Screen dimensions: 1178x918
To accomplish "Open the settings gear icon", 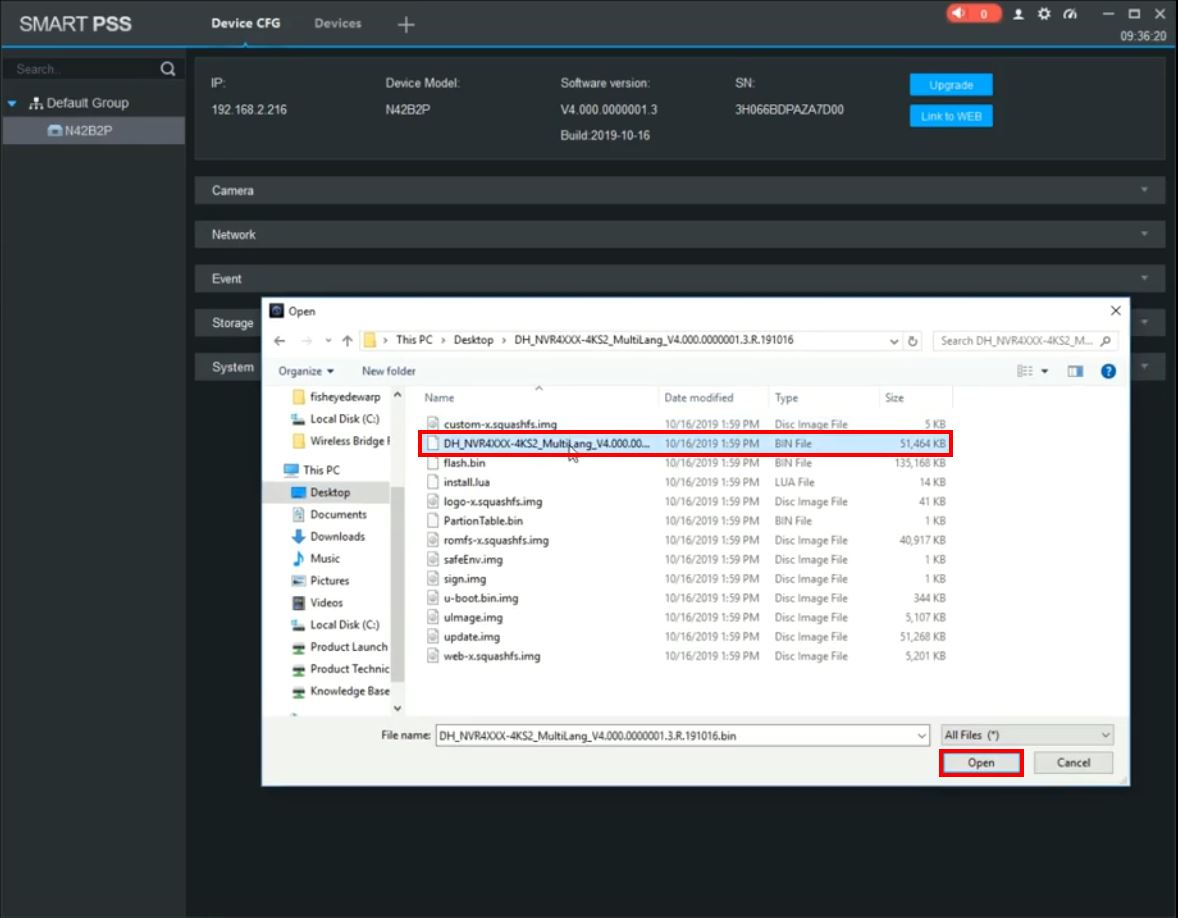I will (1044, 14).
